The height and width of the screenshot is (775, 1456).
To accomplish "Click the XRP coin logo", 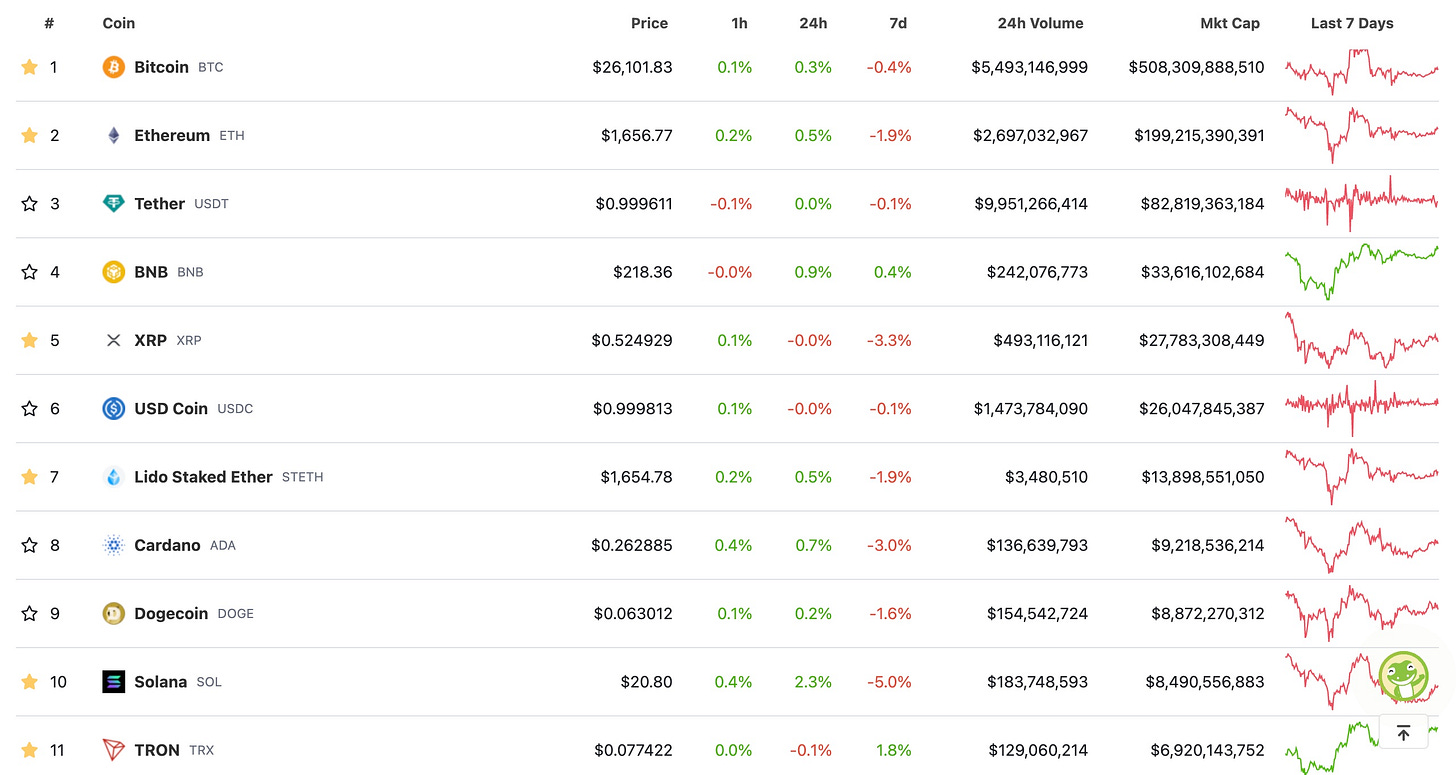I will point(114,340).
